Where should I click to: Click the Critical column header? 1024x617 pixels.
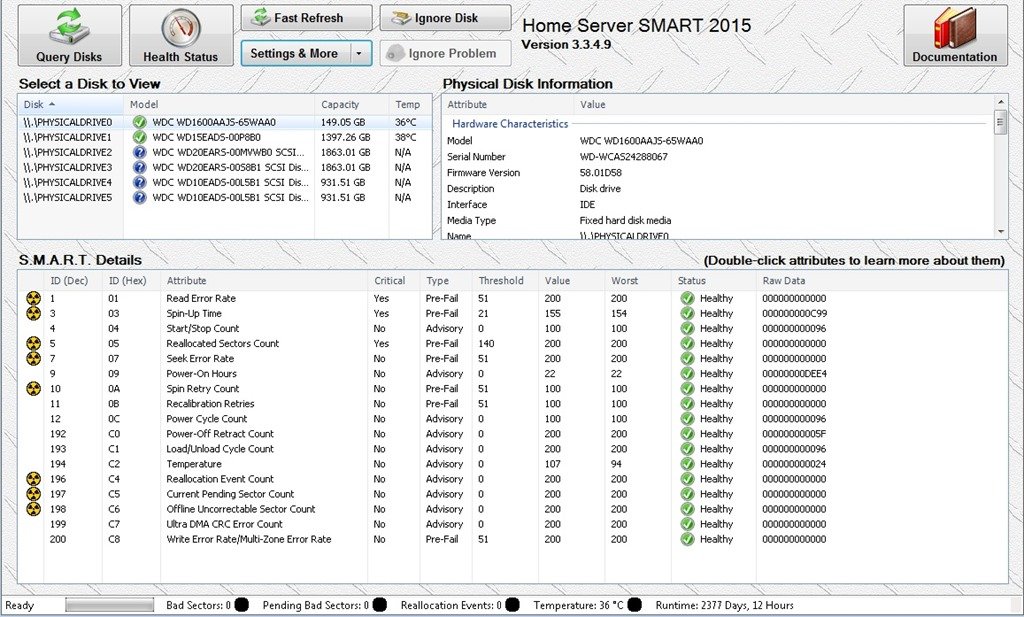pyautogui.click(x=394, y=281)
